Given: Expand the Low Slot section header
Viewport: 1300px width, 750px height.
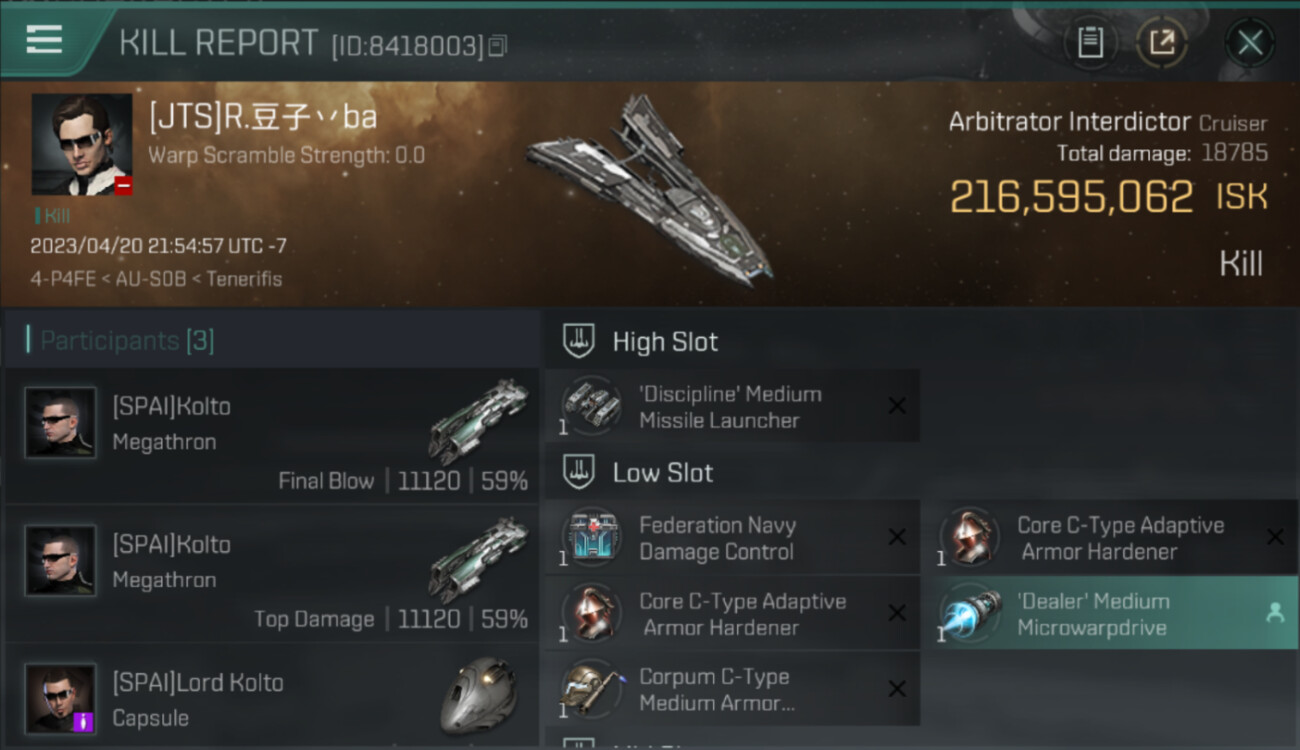Looking at the screenshot, I should point(732,473).
